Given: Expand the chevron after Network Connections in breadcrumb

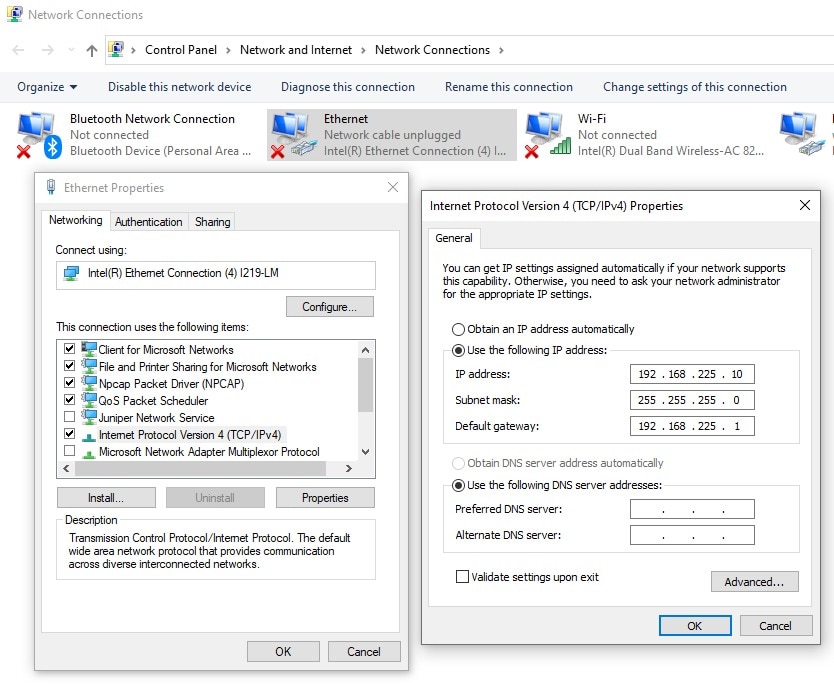Looking at the screenshot, I should [x=501, y=50].
